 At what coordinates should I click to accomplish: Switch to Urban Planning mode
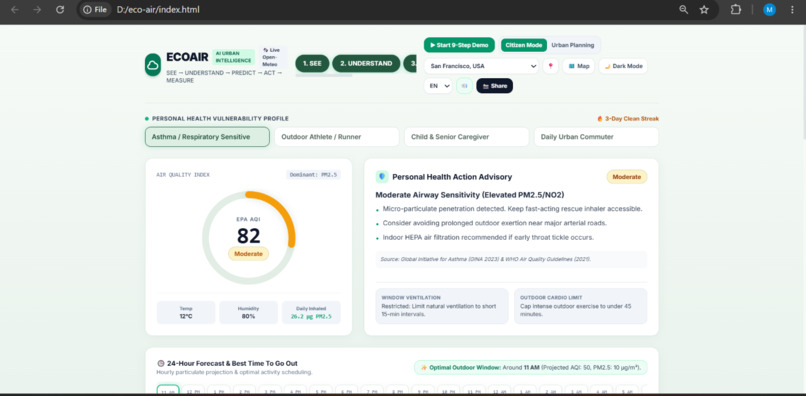pos(573,45)
